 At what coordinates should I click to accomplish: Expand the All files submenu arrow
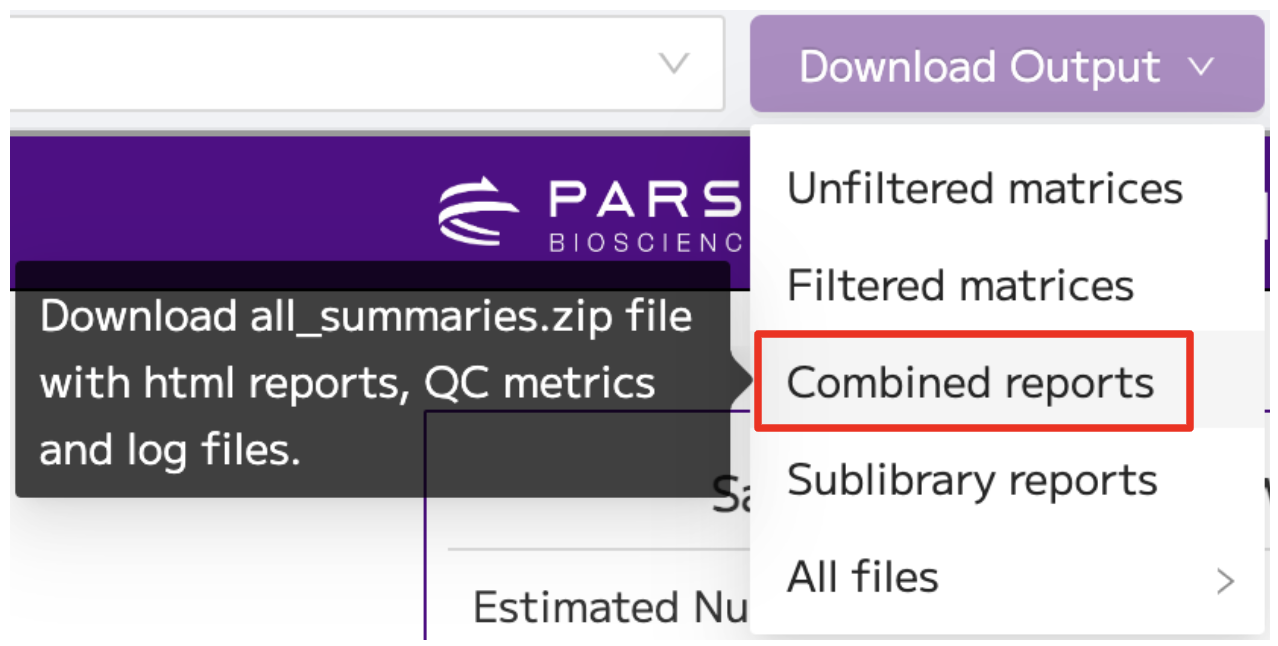(x=1225, y=580)
